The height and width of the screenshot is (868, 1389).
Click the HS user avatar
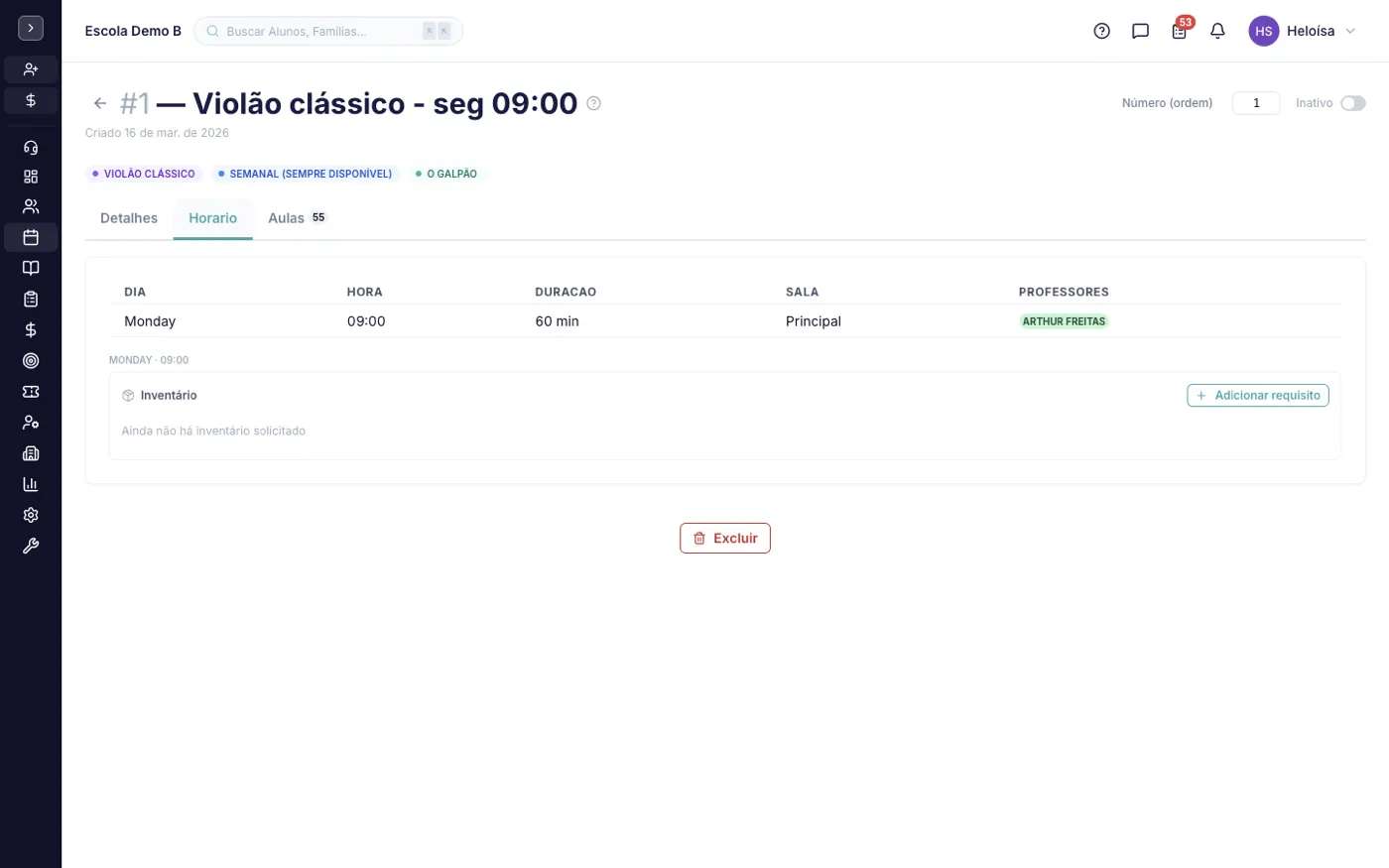coord(1263,31)
